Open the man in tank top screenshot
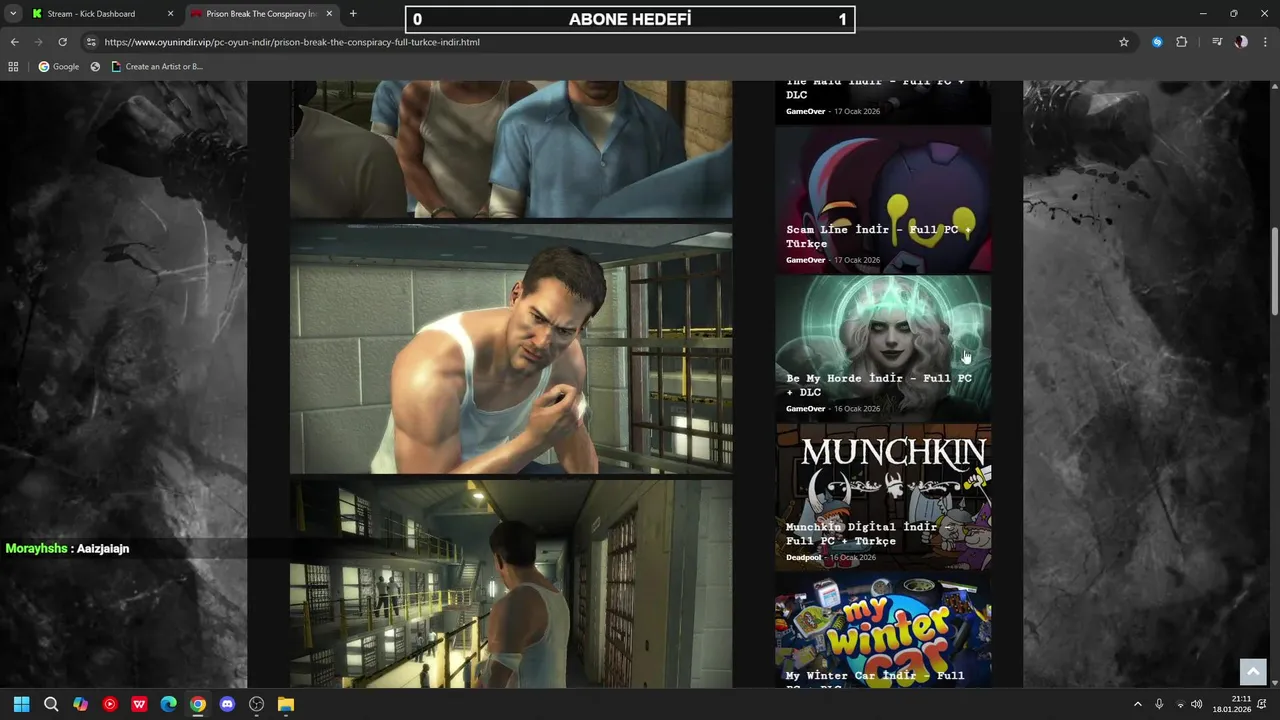 [x=511, y=350]
